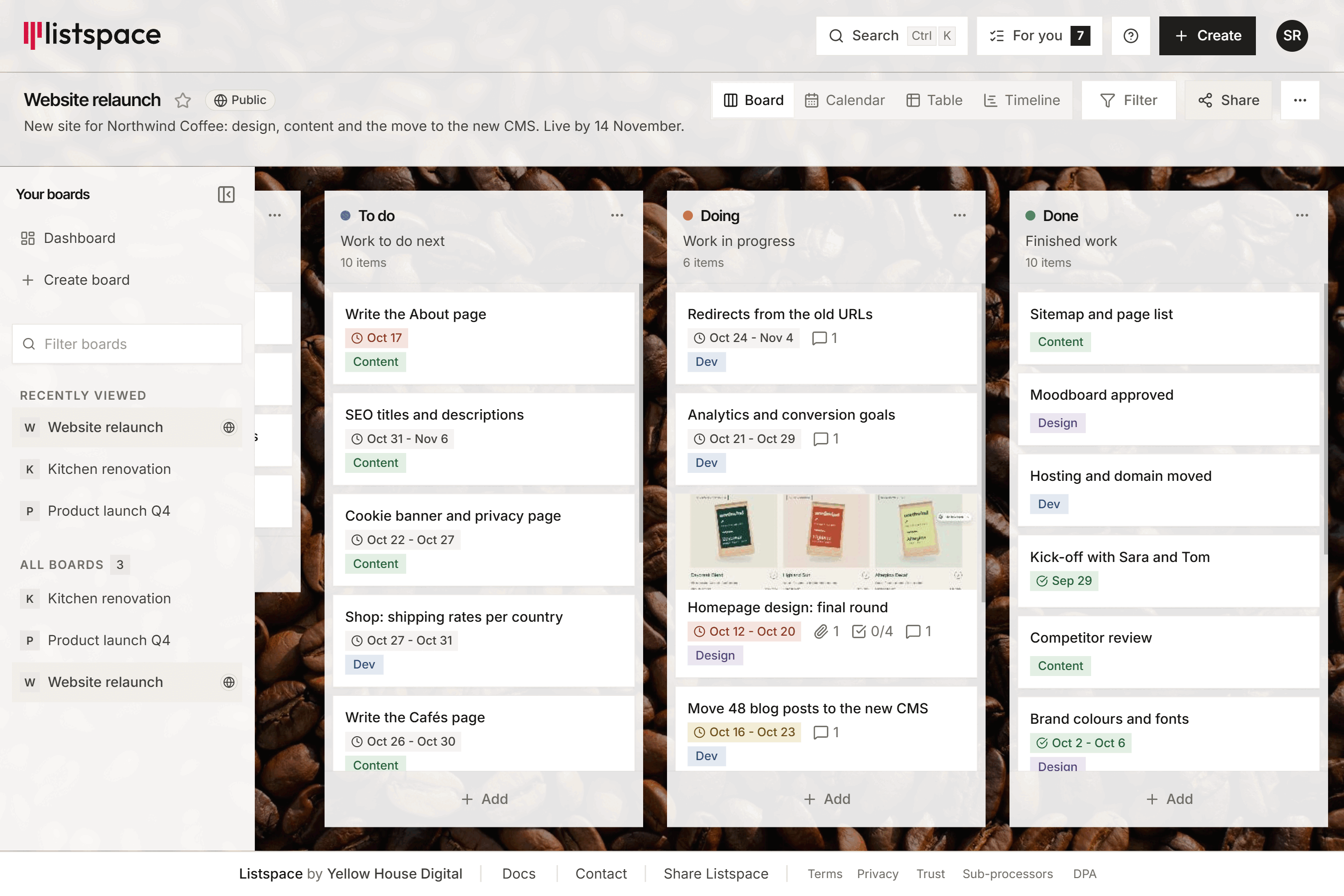Open the board more-options ellipsis button
This screenshot has width=1344, height=896.
(x=1299, y=100)
